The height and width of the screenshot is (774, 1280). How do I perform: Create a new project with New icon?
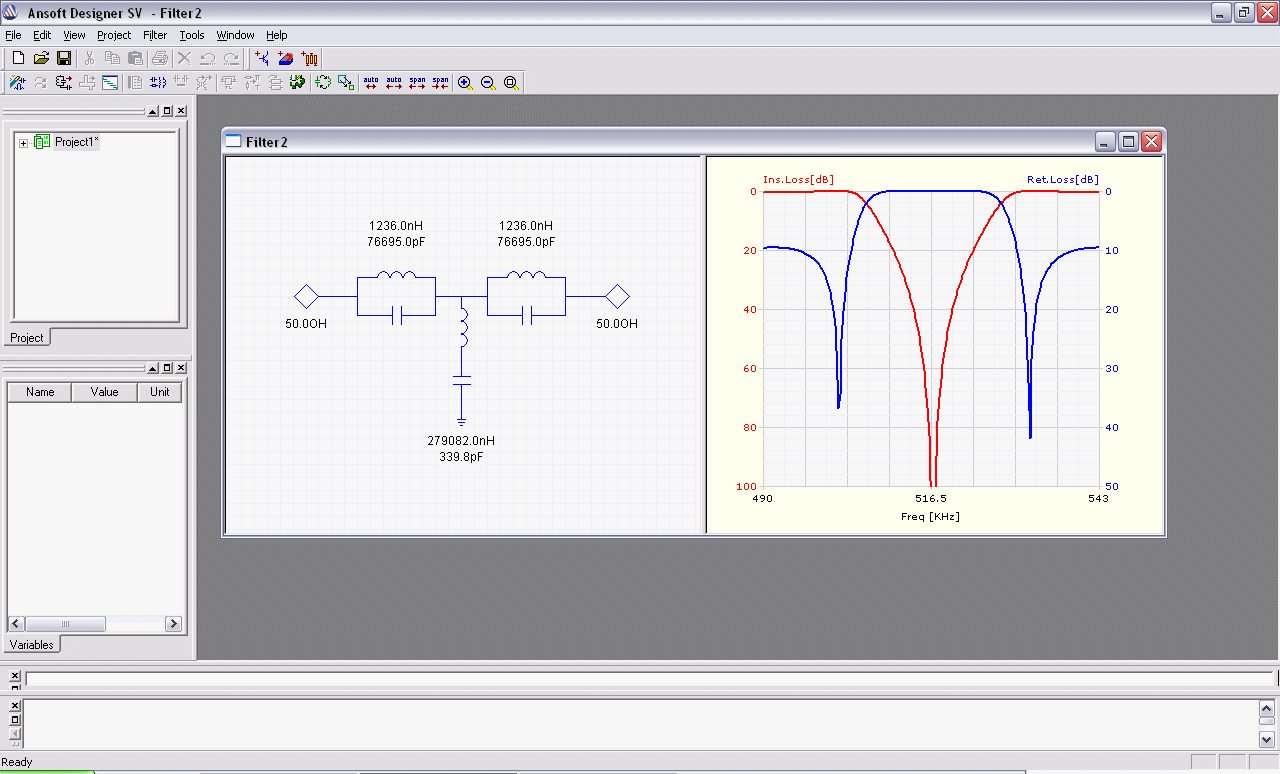18,58
